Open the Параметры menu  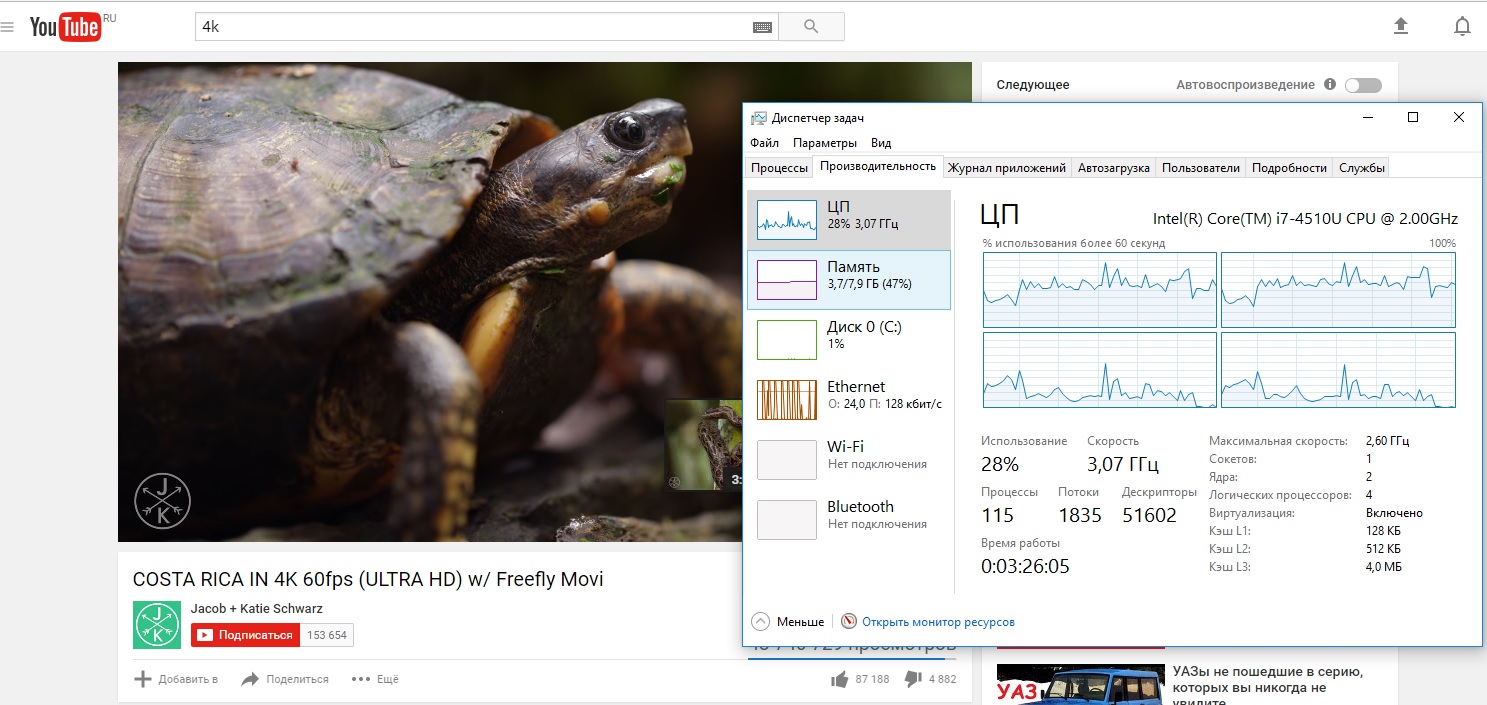tap(825, 143)
